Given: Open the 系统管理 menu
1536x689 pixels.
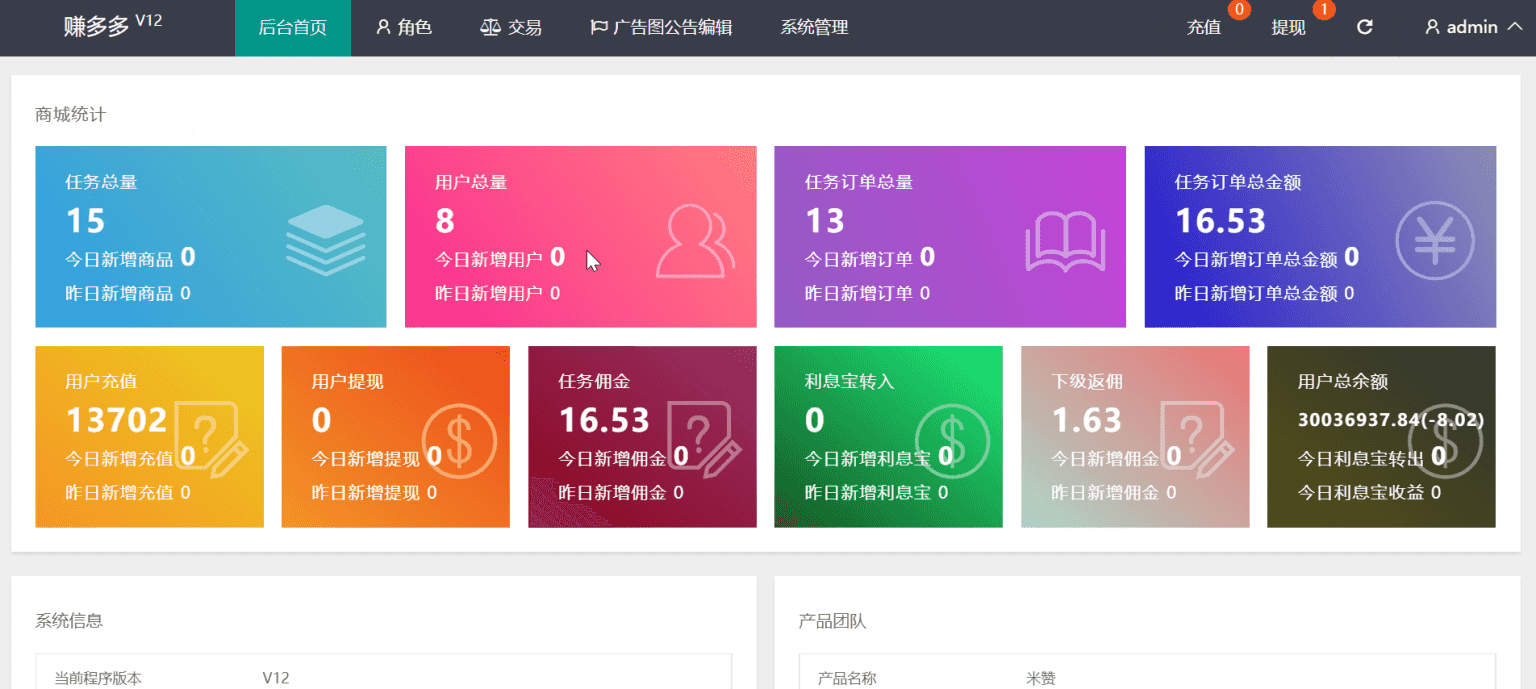Looking at the screenshot, I should click(x=814, y=28).
